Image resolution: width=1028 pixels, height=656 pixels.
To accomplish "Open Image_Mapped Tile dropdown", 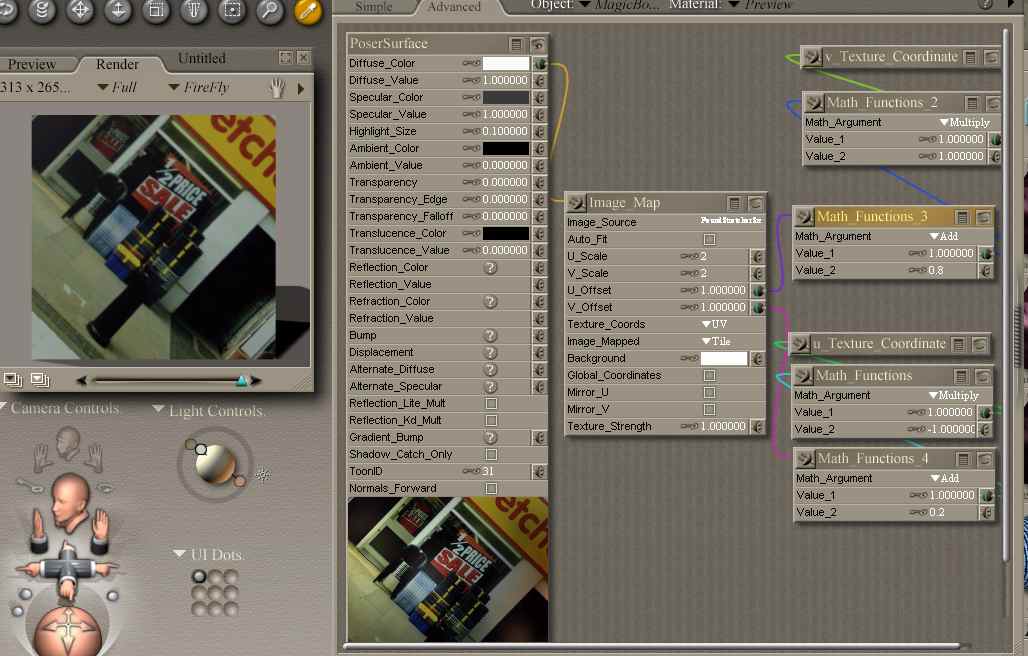I will [716, 341].
